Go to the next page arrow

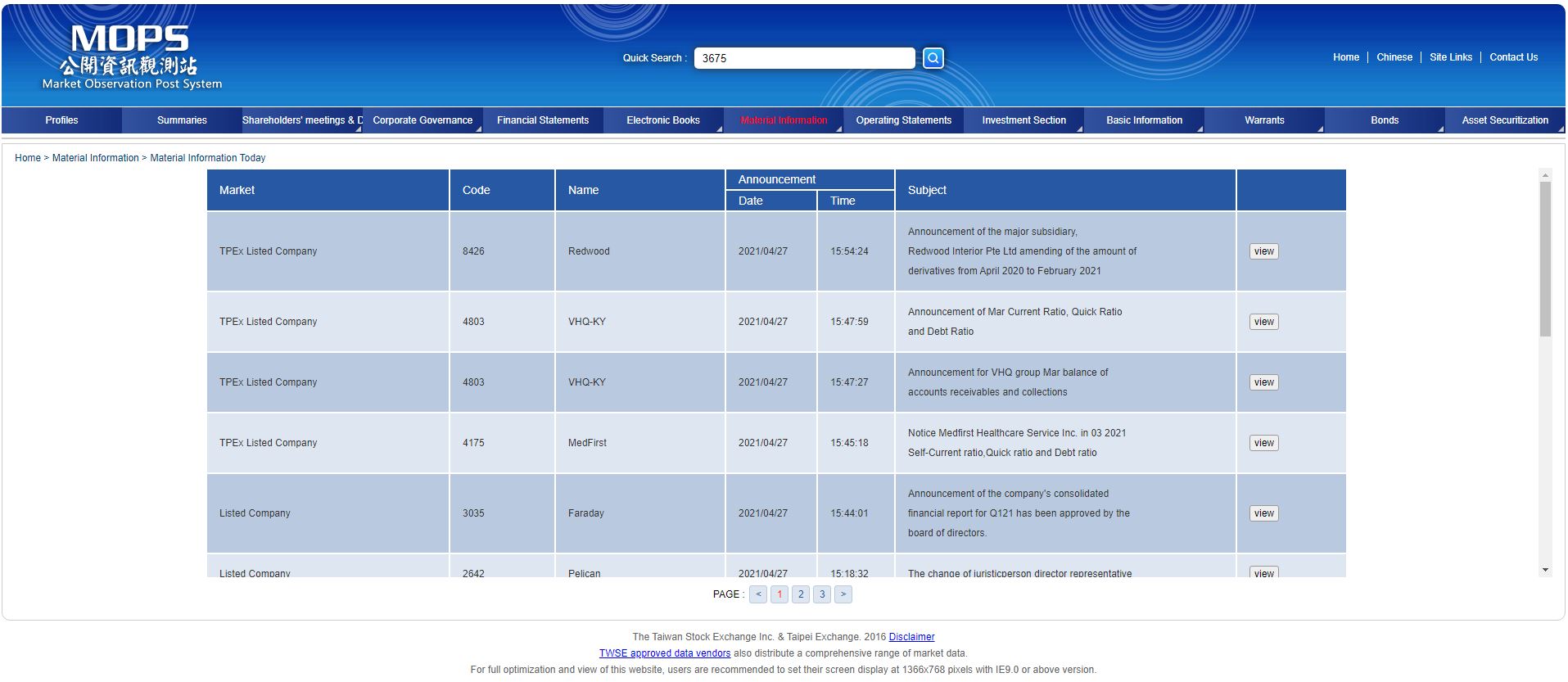point(843,594)
